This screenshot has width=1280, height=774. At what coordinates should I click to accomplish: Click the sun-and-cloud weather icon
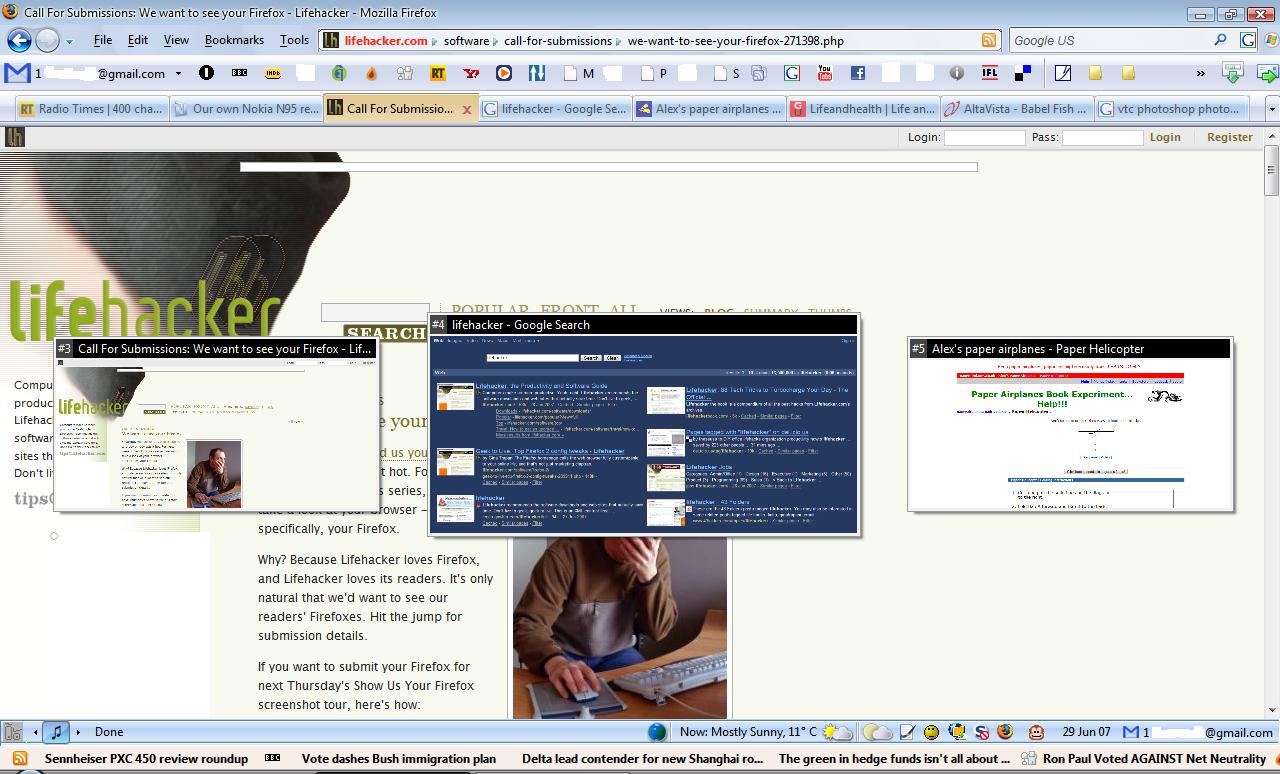tap(837, 732)
